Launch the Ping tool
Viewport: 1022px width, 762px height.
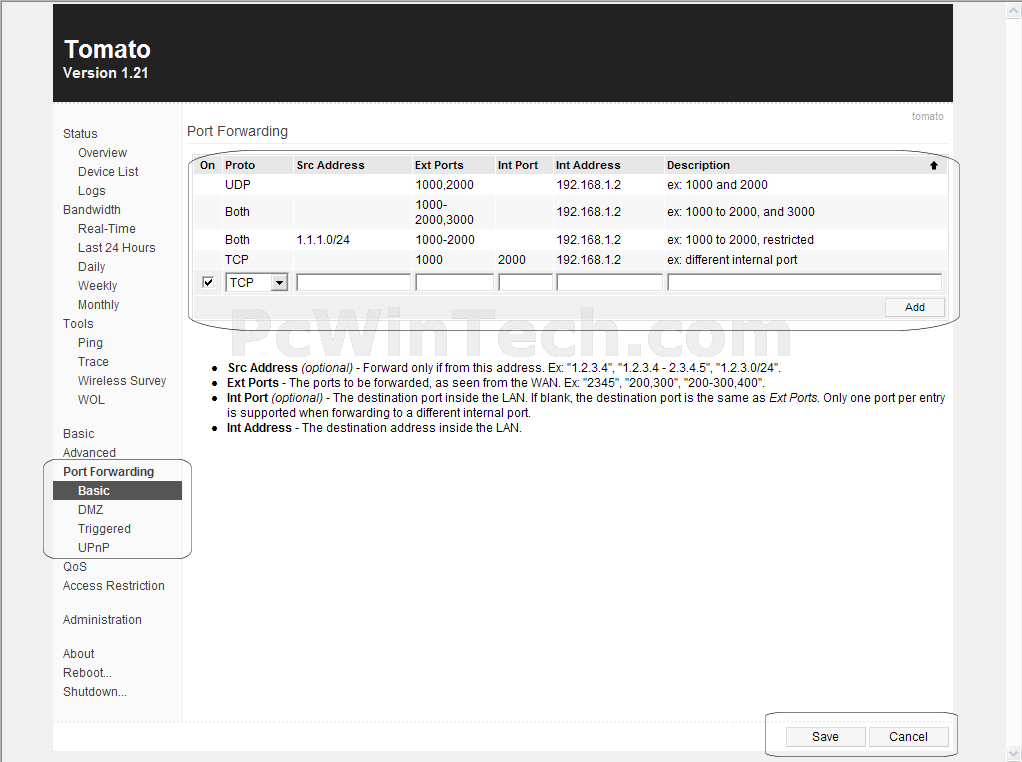[x=90, y=342]
